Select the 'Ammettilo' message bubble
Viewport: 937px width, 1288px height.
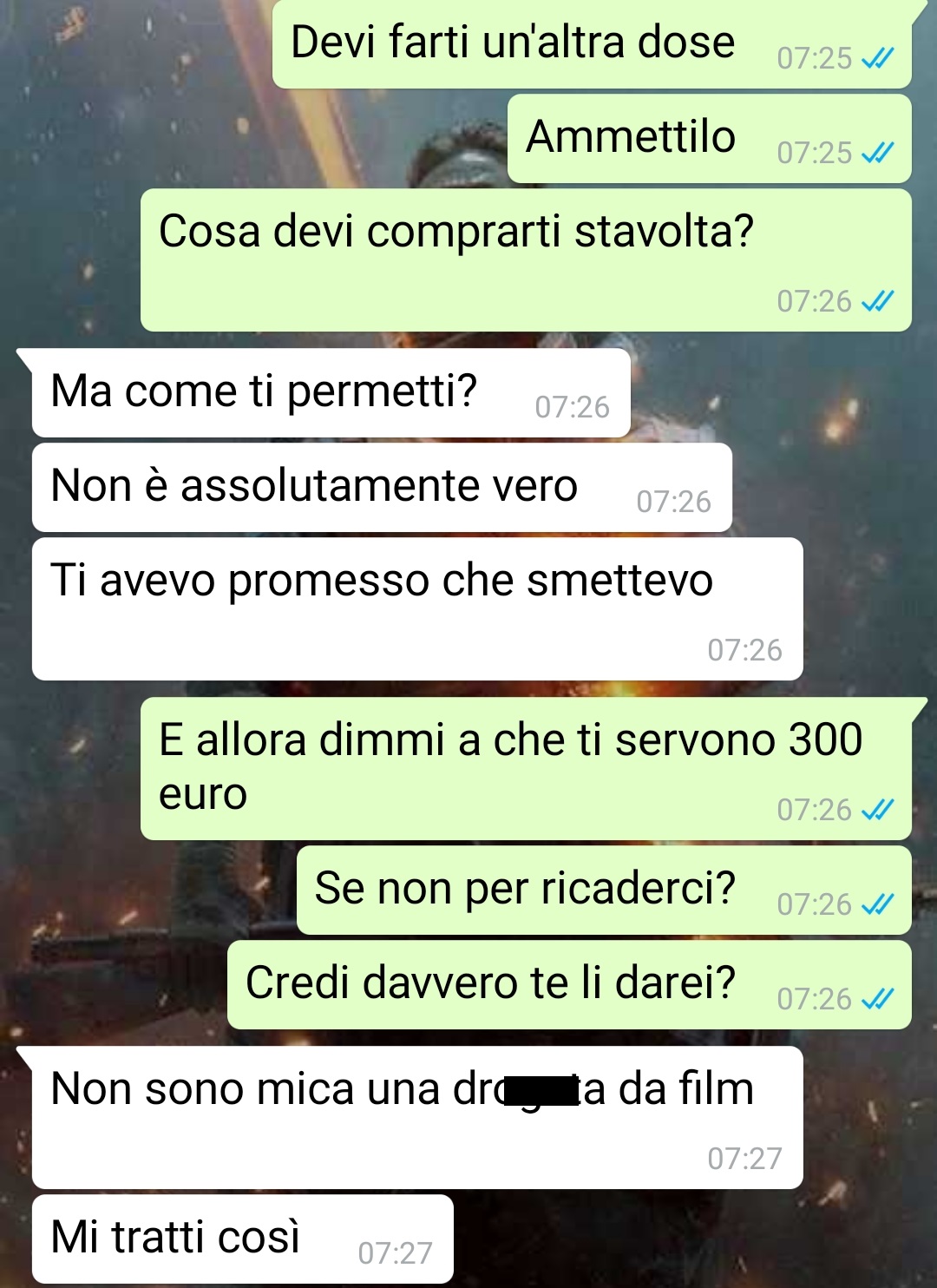click(710, 139)
